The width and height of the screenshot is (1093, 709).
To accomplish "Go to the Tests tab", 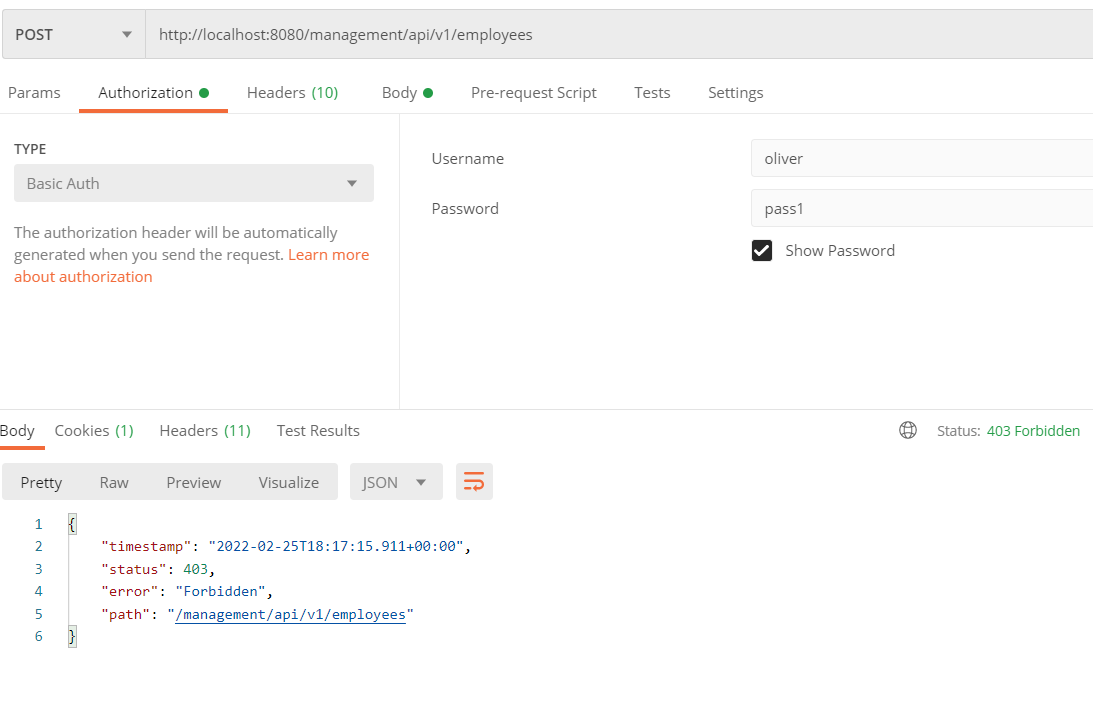I will click(x=652, y=93).
